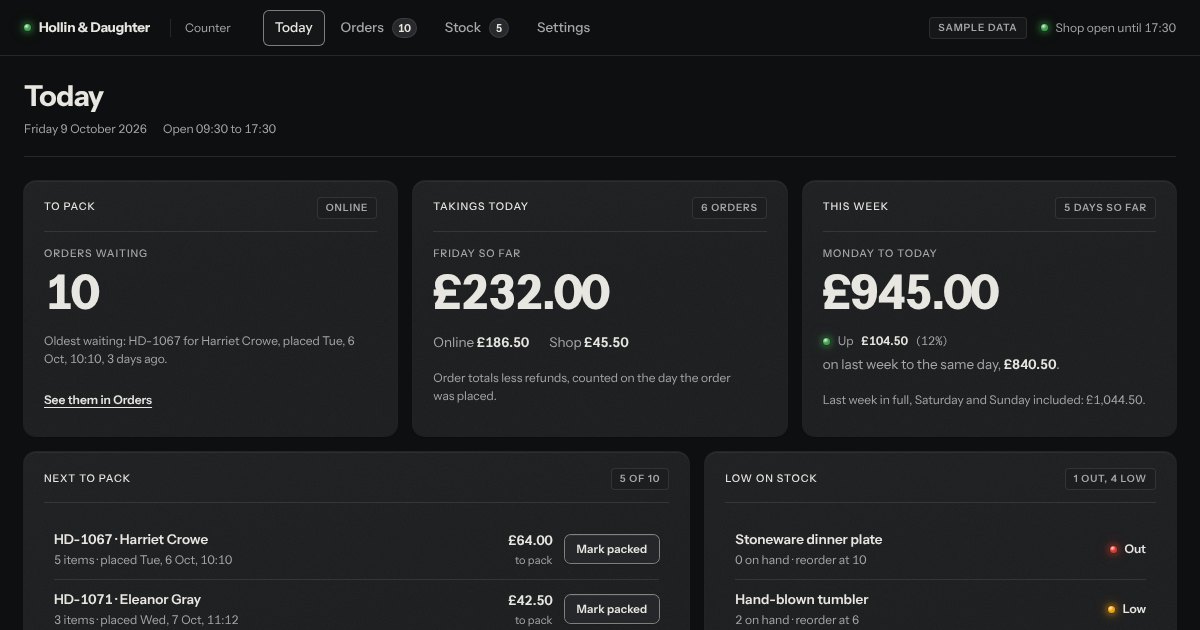Viewport: 1200px width, 630px height.
Task: Mark Eleanor Gray's order as packed
Action: (612, 609)
